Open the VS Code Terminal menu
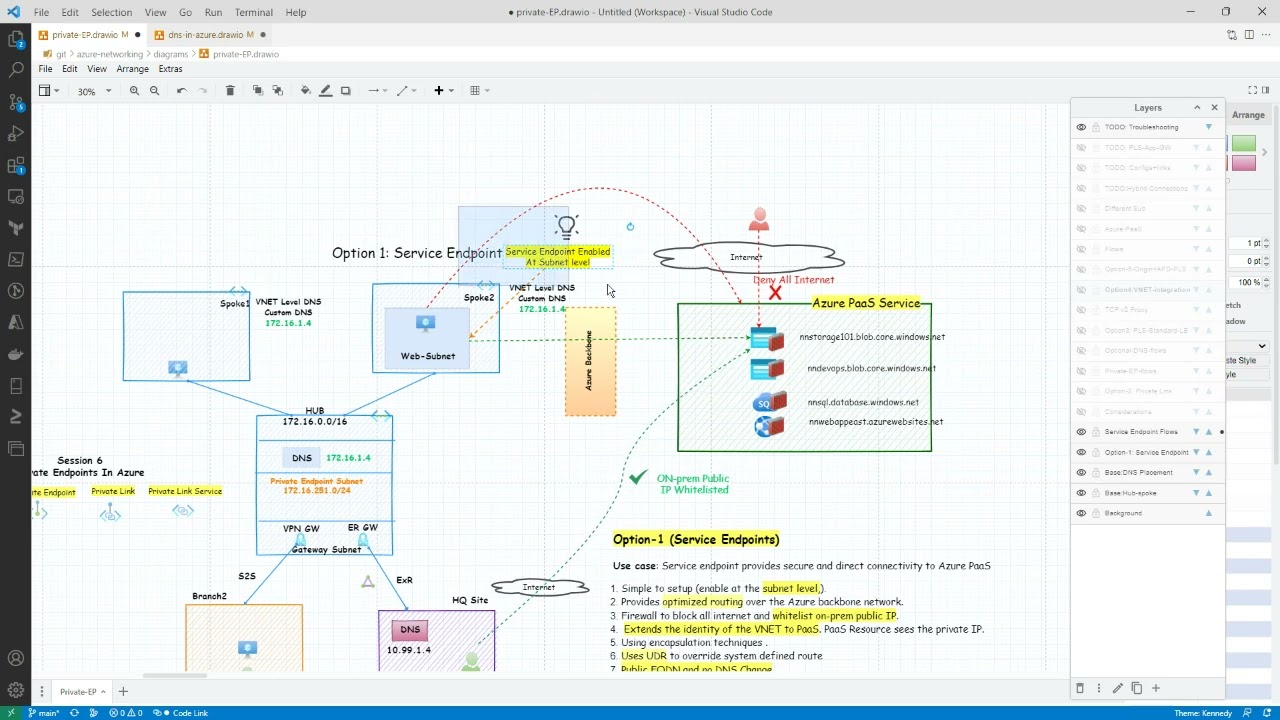1280x720 pixels. (254, 12)
